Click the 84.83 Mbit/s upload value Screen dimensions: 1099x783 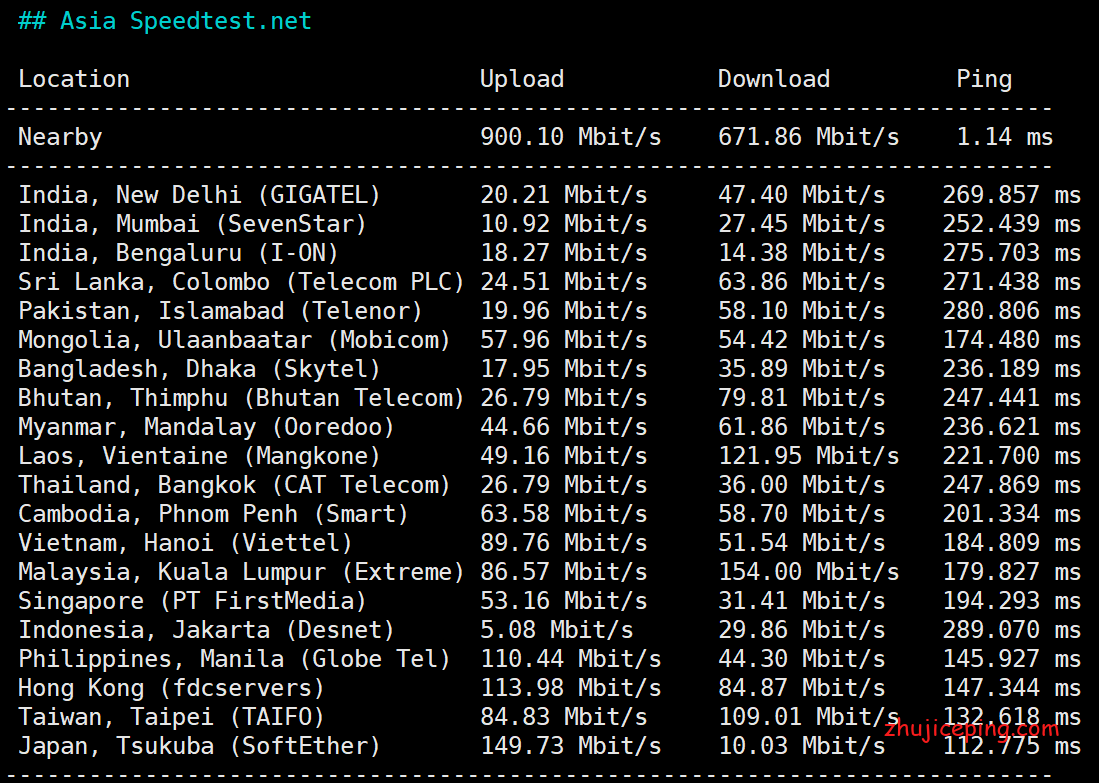[x=564, y=717]
